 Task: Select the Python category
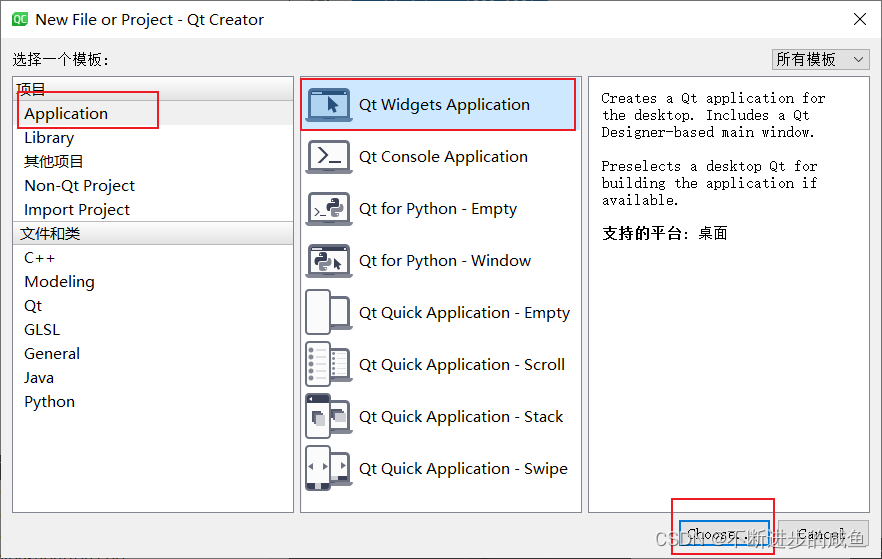153,402
